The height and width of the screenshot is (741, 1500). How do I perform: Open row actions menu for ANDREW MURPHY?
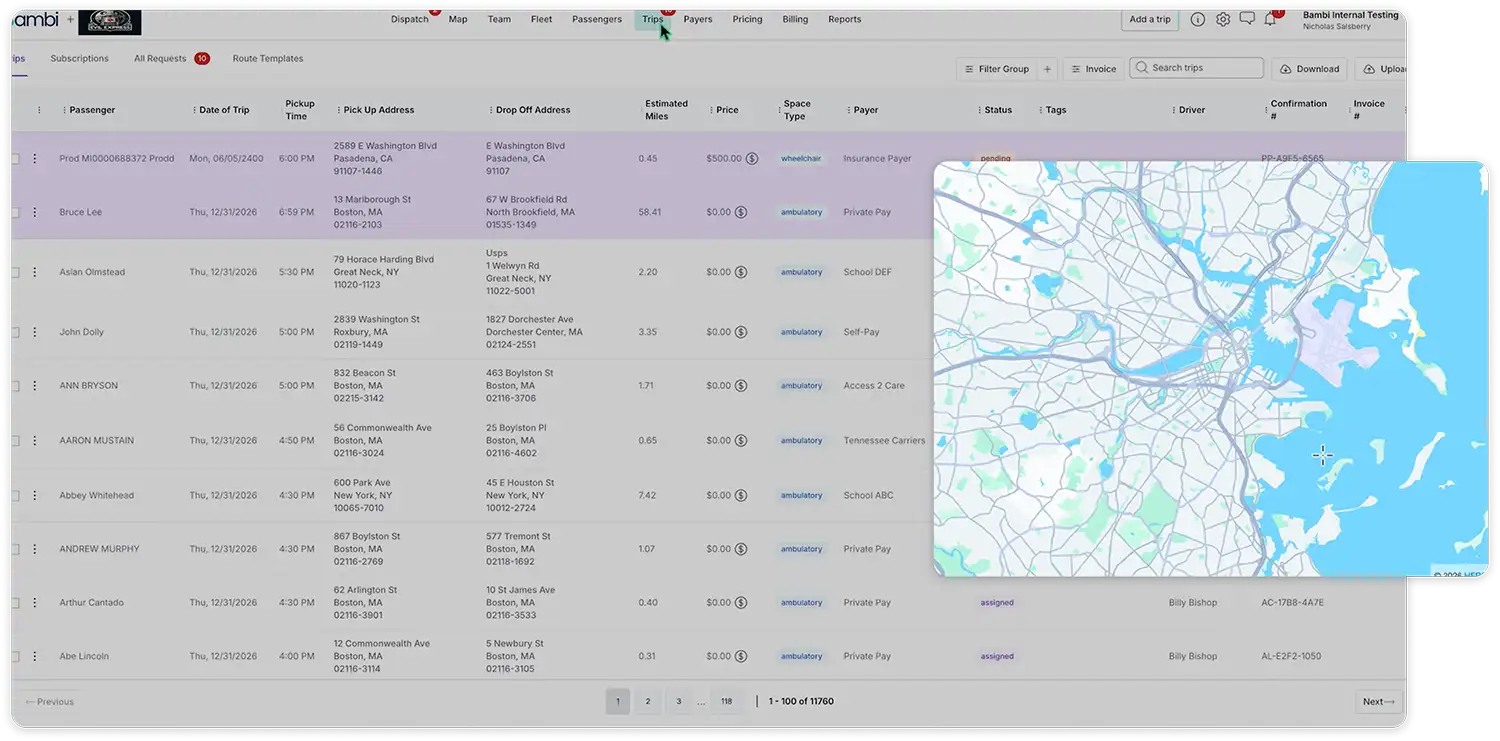[x=34, y=549]
